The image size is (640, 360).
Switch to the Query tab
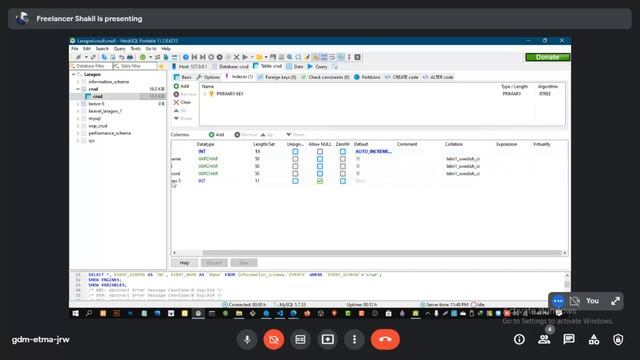[x=318, y=66]
